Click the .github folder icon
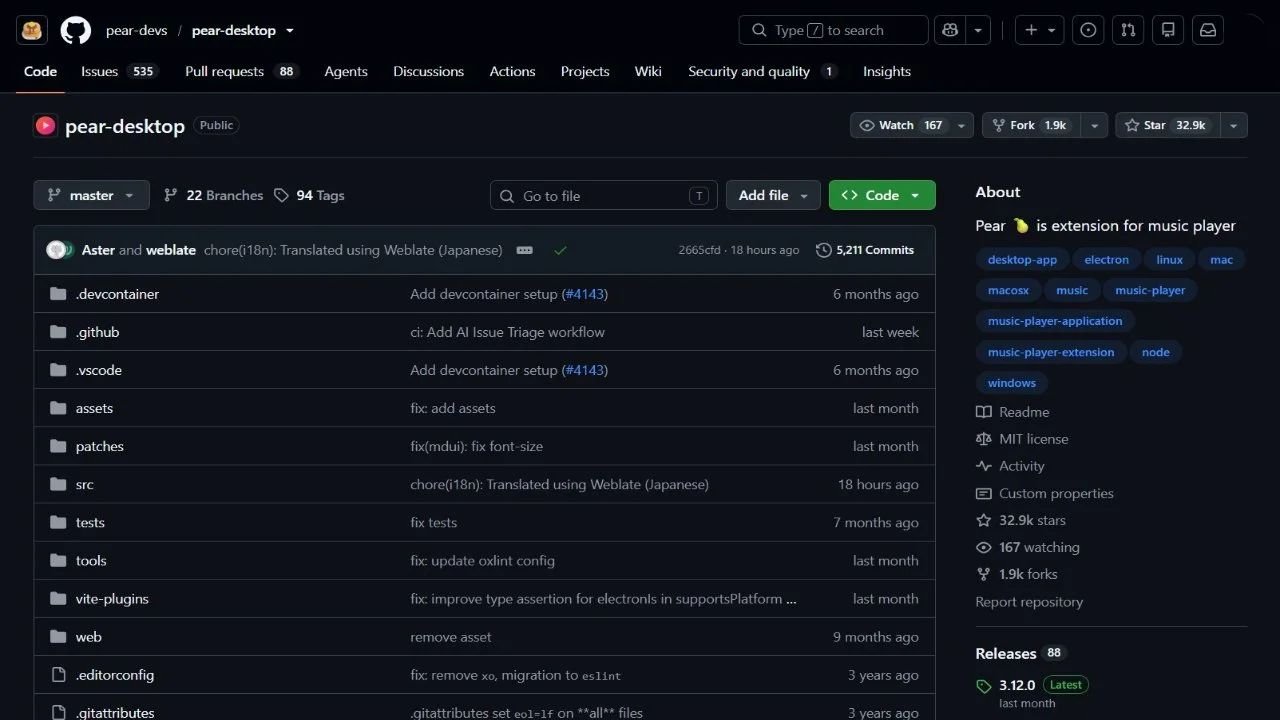1280x720 pixels. click(x=57, y=332)
